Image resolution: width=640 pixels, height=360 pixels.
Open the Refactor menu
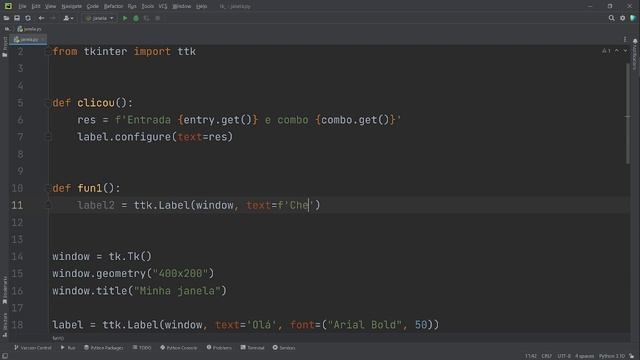[113, 6]
